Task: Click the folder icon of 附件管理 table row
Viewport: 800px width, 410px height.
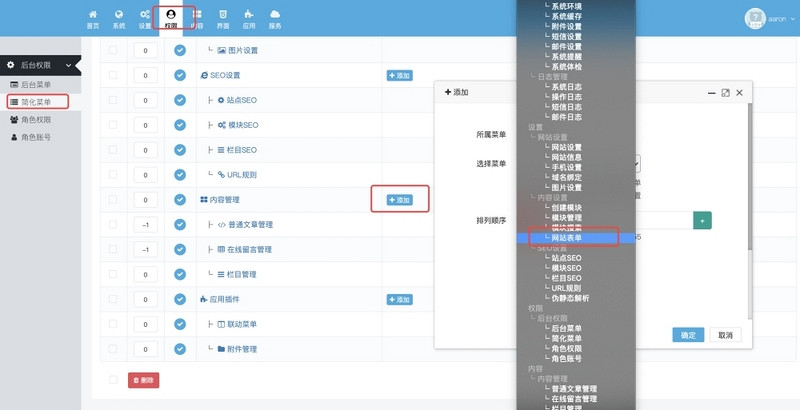Action: 221,349
